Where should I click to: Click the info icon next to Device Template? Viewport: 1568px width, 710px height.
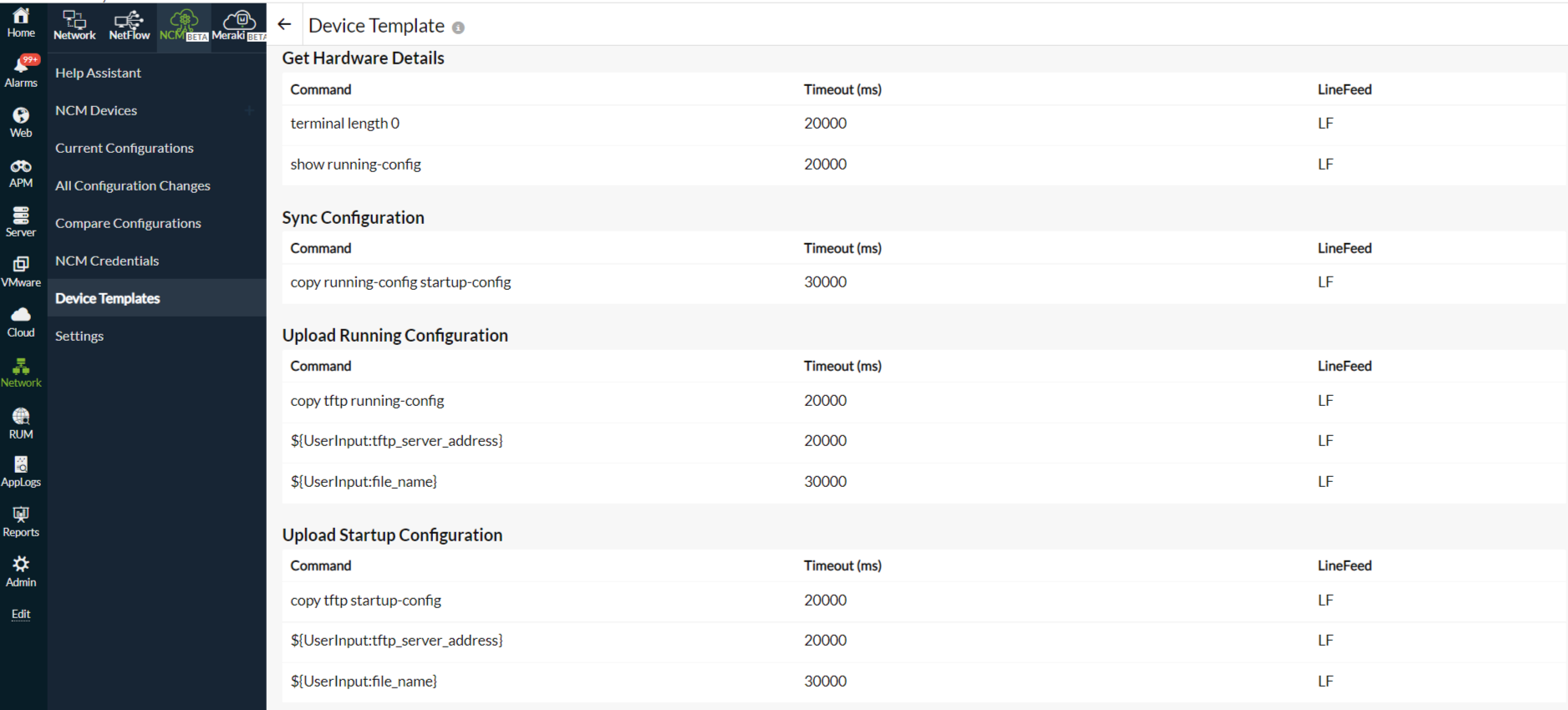(458, 28)
